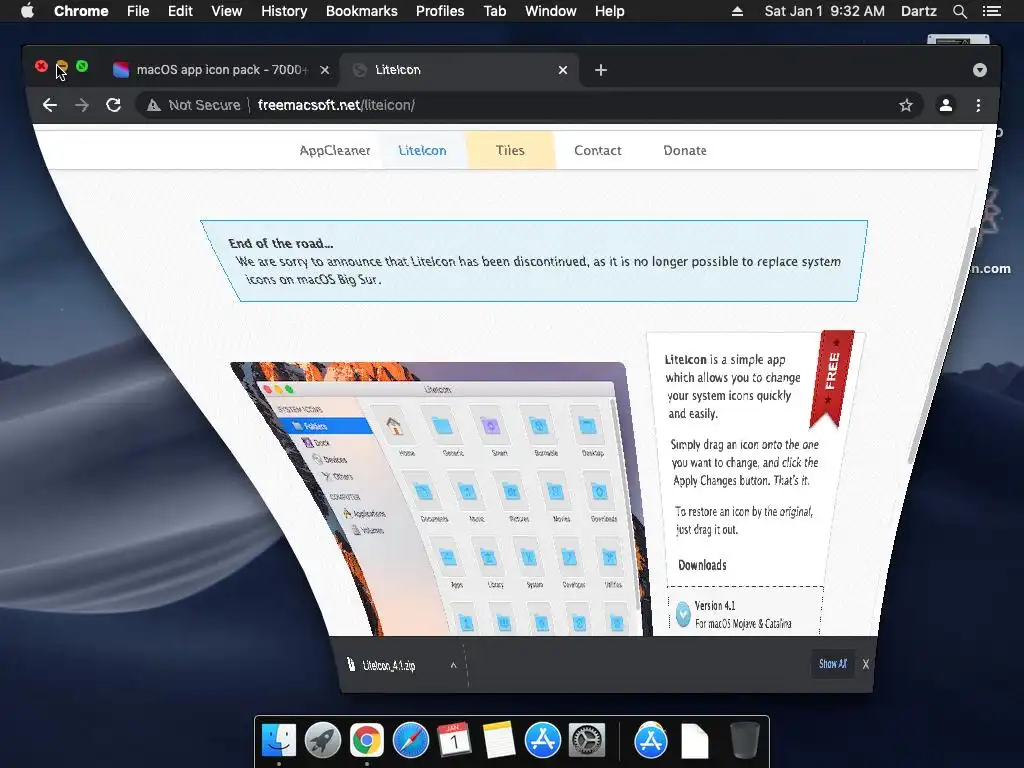Open Finder from the Dock

coord(279,741)
